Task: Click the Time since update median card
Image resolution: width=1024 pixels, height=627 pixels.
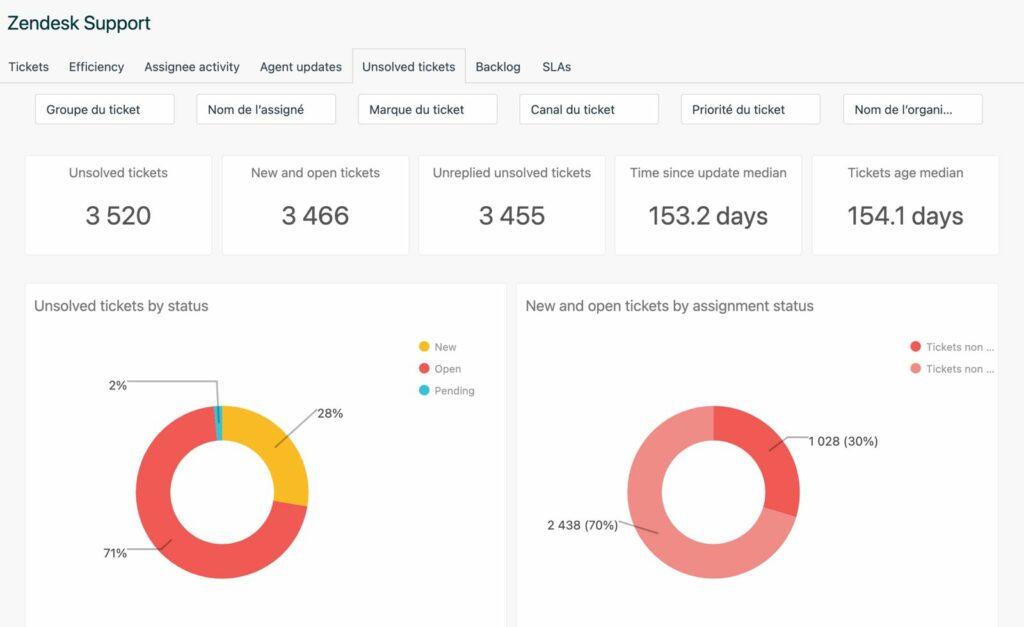Action: (708, 204)
